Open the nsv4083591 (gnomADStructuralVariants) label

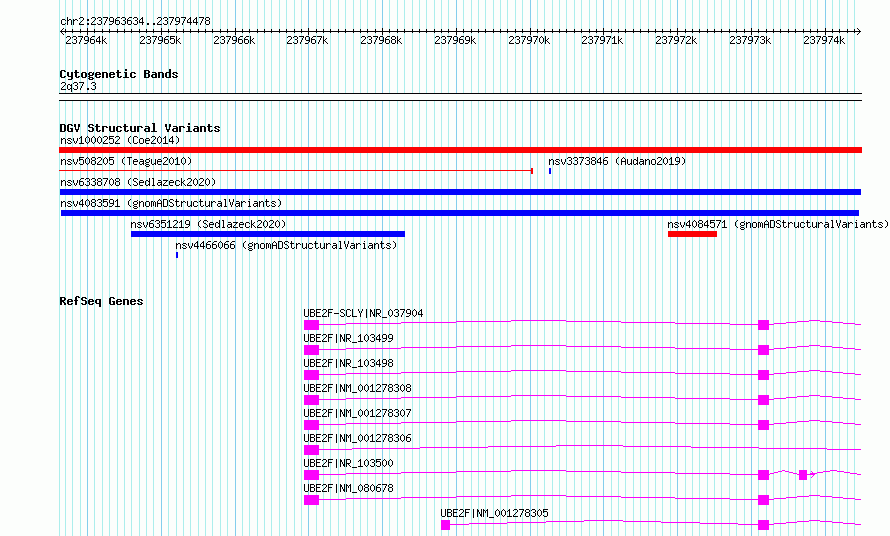tap(171, 203)
